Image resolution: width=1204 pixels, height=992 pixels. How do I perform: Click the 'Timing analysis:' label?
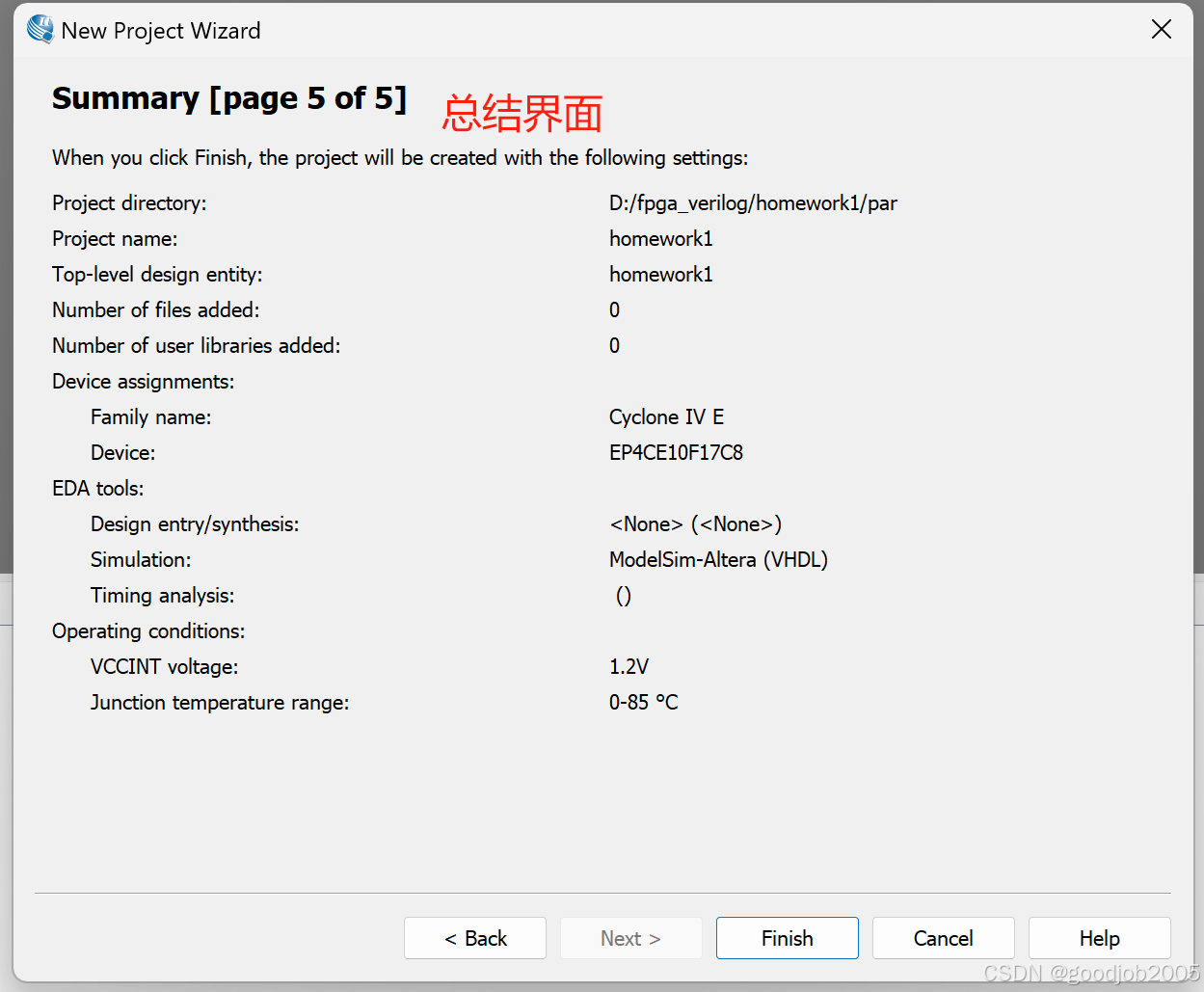(x=163, y=596)
